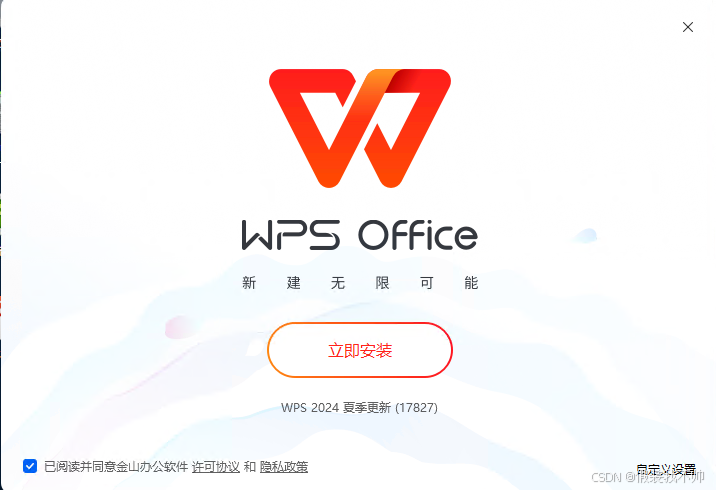Start installation with 立即安装 button
Image resolution: width=716 pixels, height=490 pixels.
tap(360, 350)
